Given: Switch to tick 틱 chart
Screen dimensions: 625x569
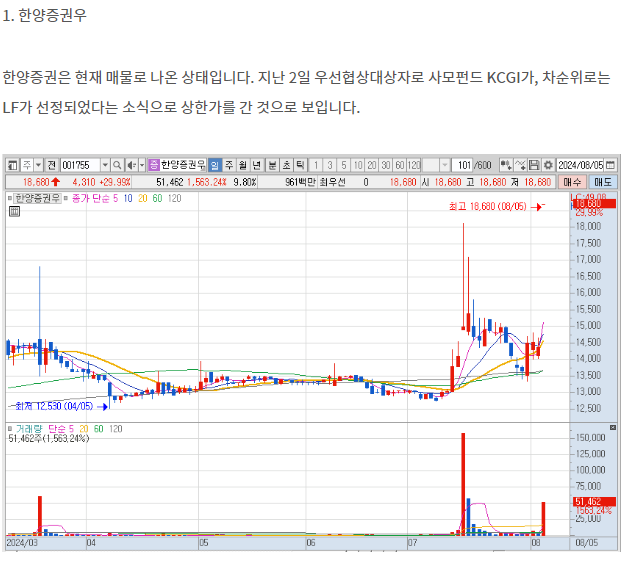Looking at the screenshot, I should [300, 165].
